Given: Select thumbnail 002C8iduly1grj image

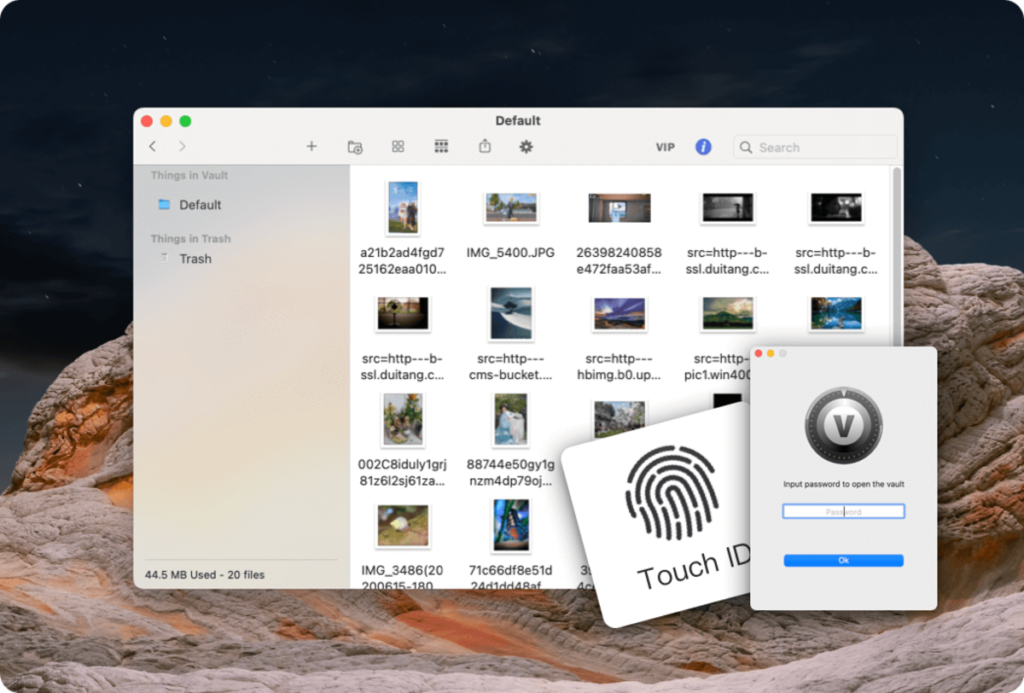Looking at the screenshot, I should coord(402,419).
